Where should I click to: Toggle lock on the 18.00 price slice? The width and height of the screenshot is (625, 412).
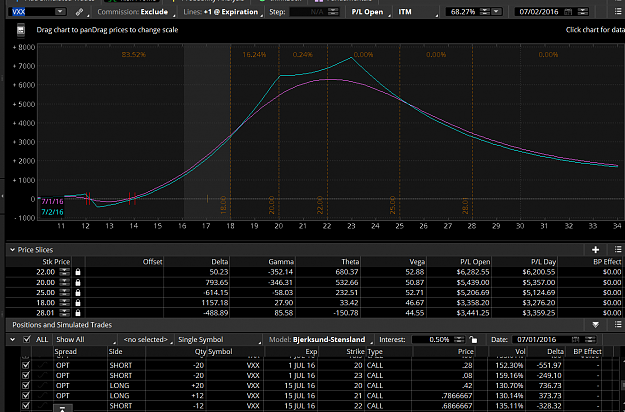tap(78, 303)
